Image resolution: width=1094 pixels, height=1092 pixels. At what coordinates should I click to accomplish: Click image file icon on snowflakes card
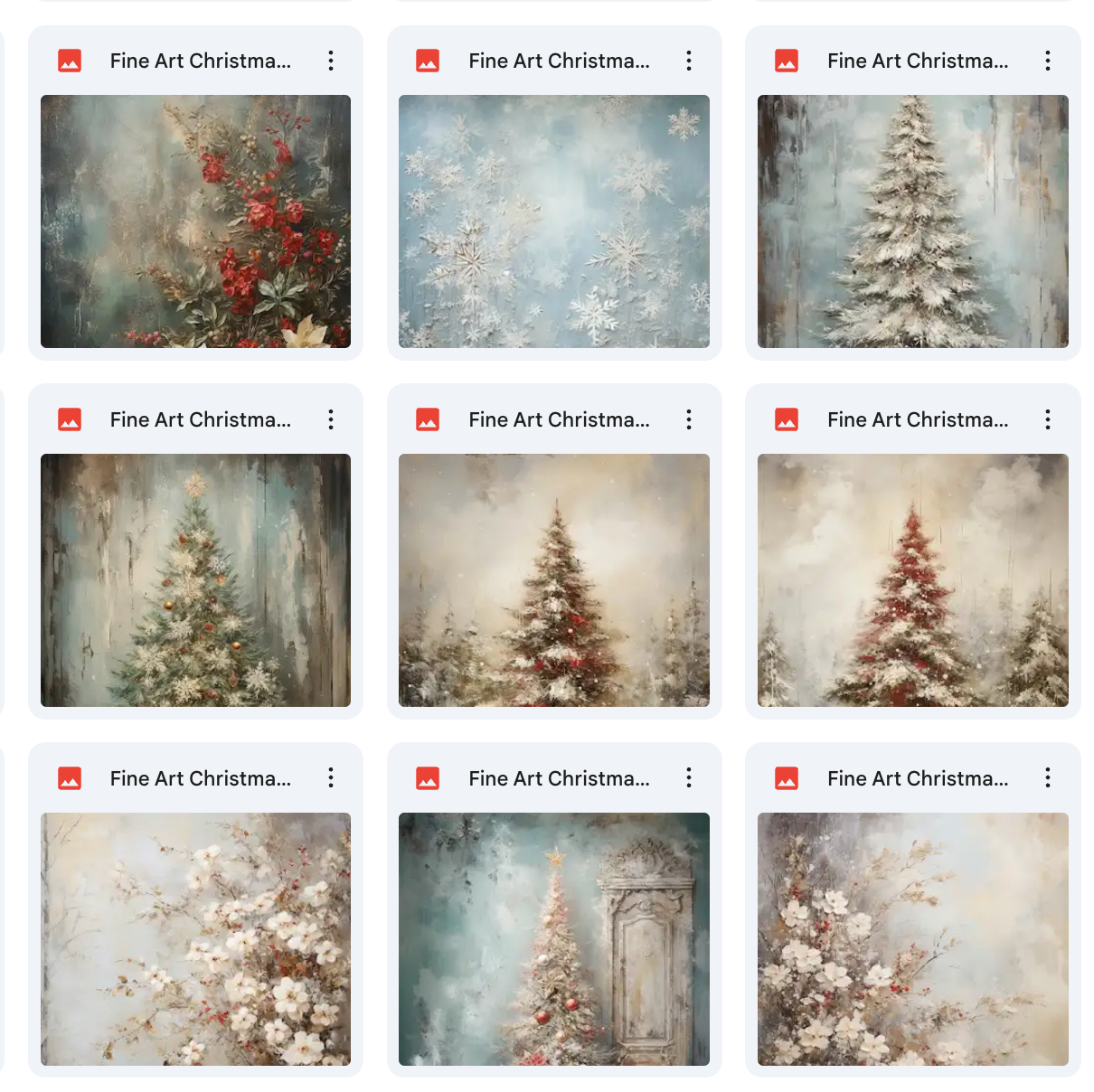click(428, 61)
